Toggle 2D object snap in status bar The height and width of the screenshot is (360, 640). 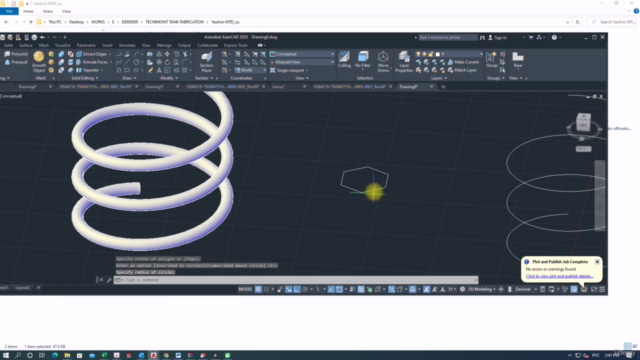339,289
